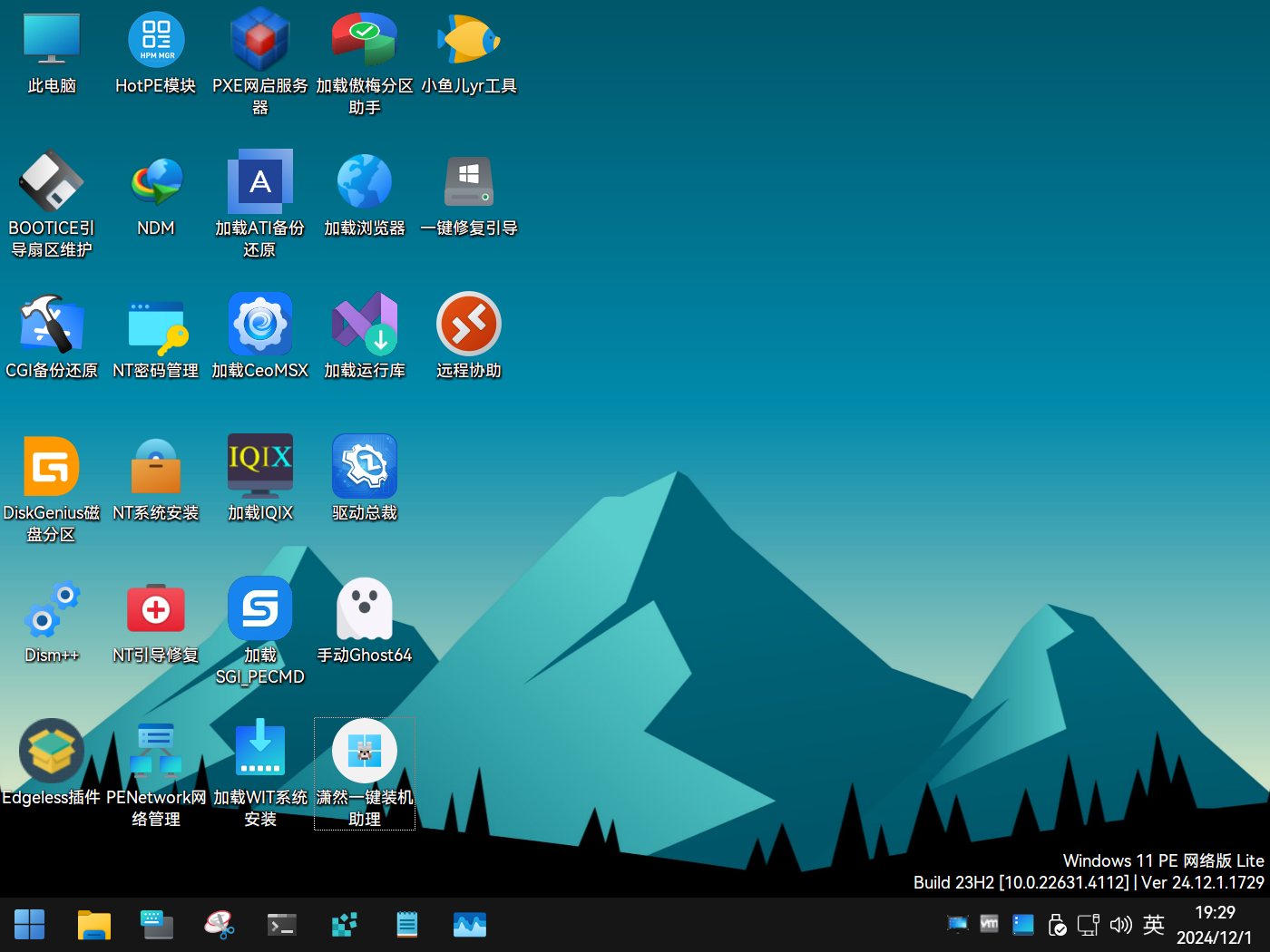Open 加载IQIX monitor icon

coord(260,480)
